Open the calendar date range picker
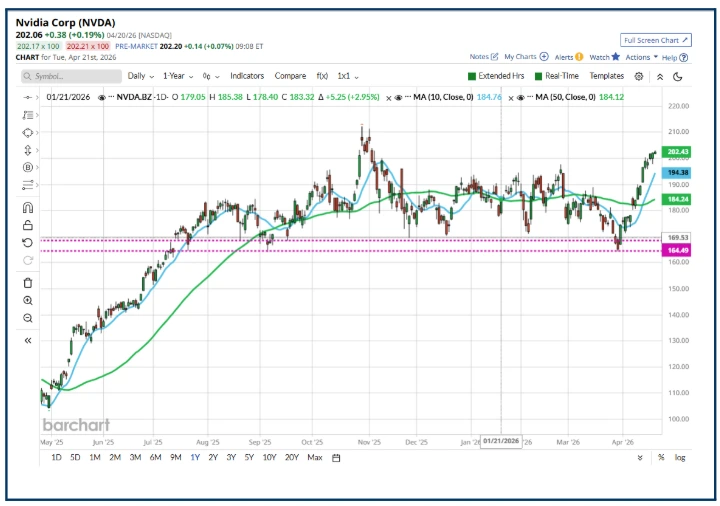This screenshot has height=506, width=720. (336, 457)
